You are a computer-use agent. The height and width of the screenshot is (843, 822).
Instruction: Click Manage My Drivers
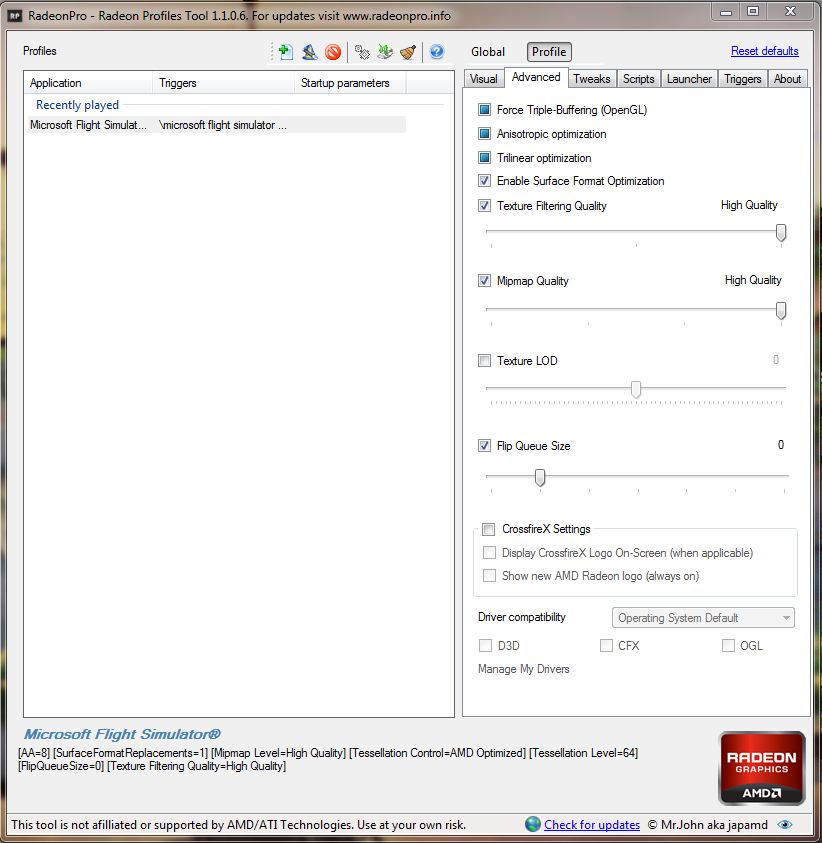[524, 669]
